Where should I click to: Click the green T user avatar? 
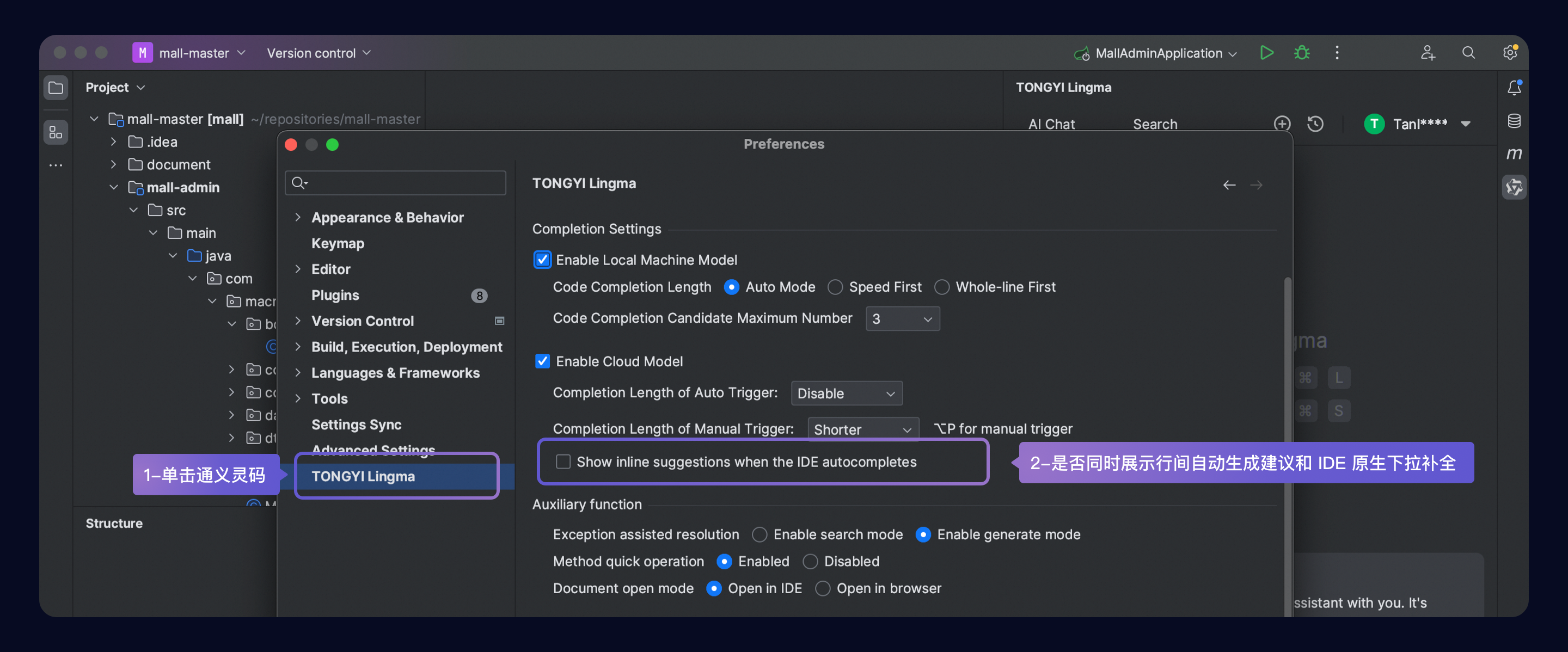(x=1374, y=124)
